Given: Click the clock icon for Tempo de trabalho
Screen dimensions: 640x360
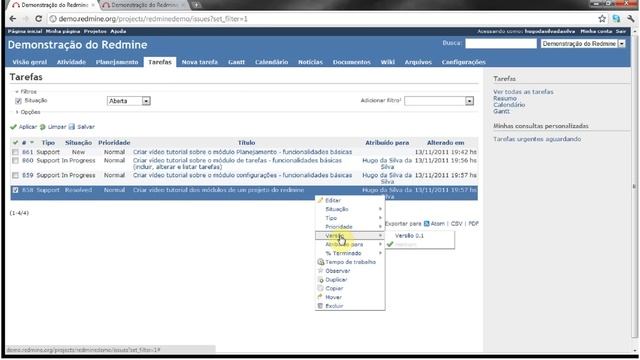Looking at the screenshot, I should pyautogui.click(x=321, y=262).
